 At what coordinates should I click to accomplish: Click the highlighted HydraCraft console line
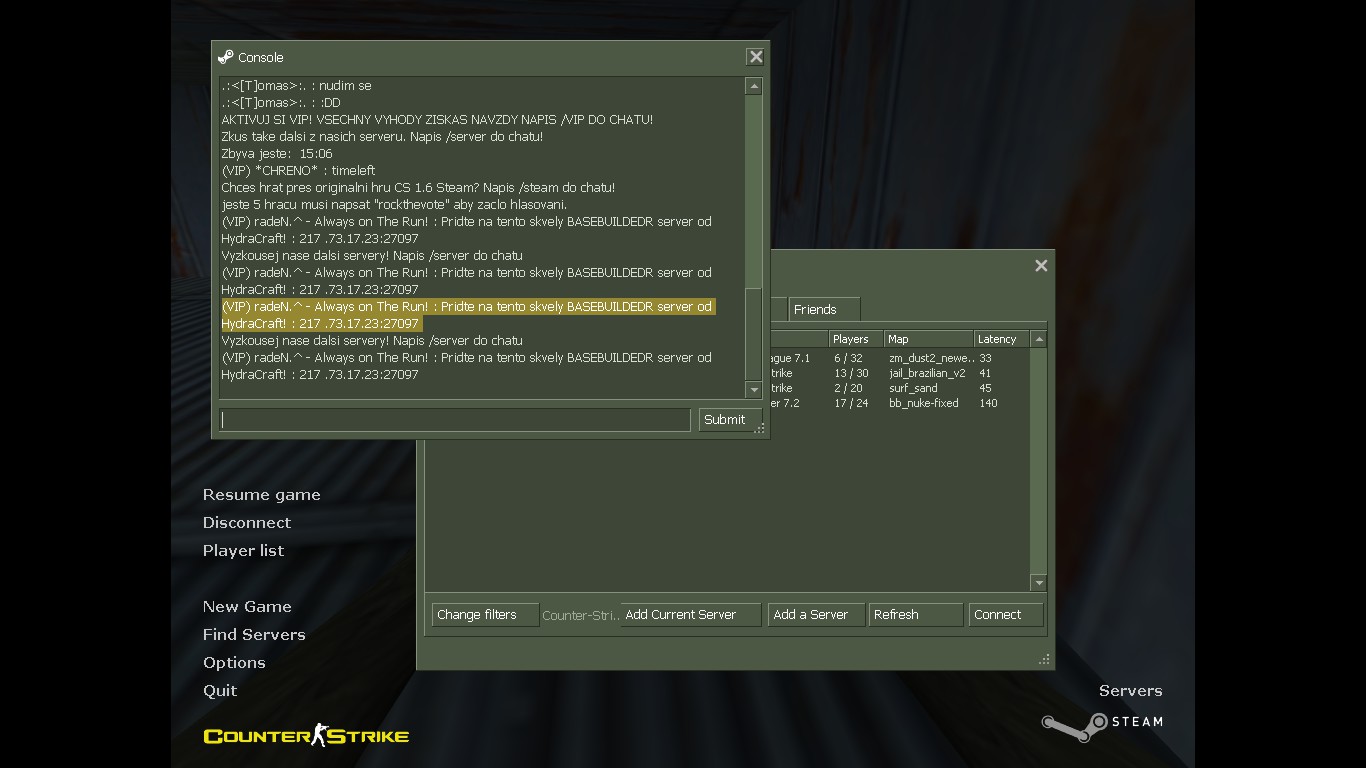tap(320, 324)
